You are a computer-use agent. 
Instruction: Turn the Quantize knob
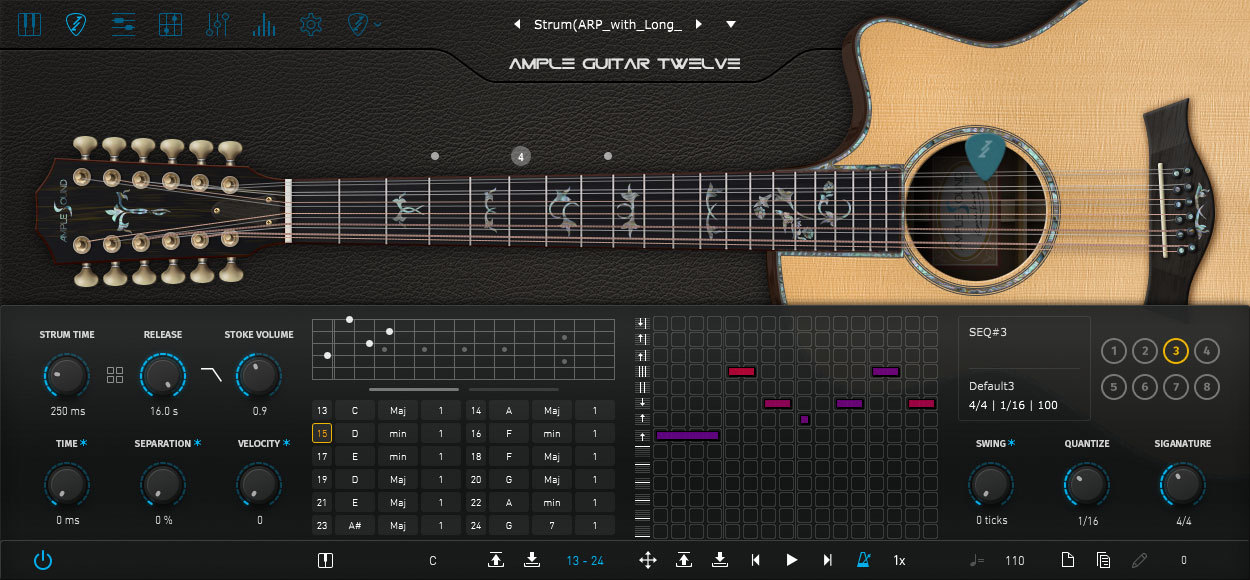point(1086,485)
